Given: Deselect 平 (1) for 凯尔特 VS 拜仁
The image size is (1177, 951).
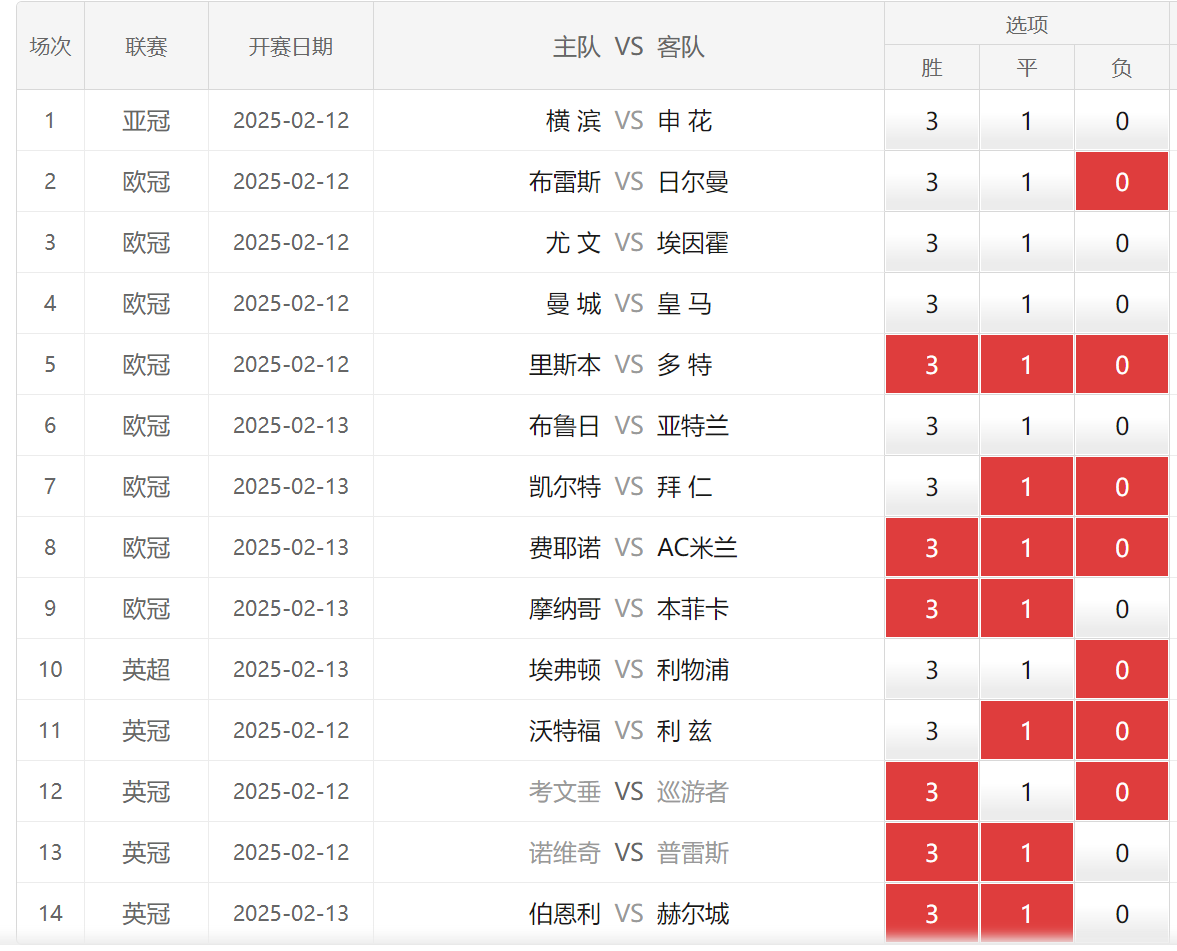Looking at the screenshot, I should pos(1026,486).
